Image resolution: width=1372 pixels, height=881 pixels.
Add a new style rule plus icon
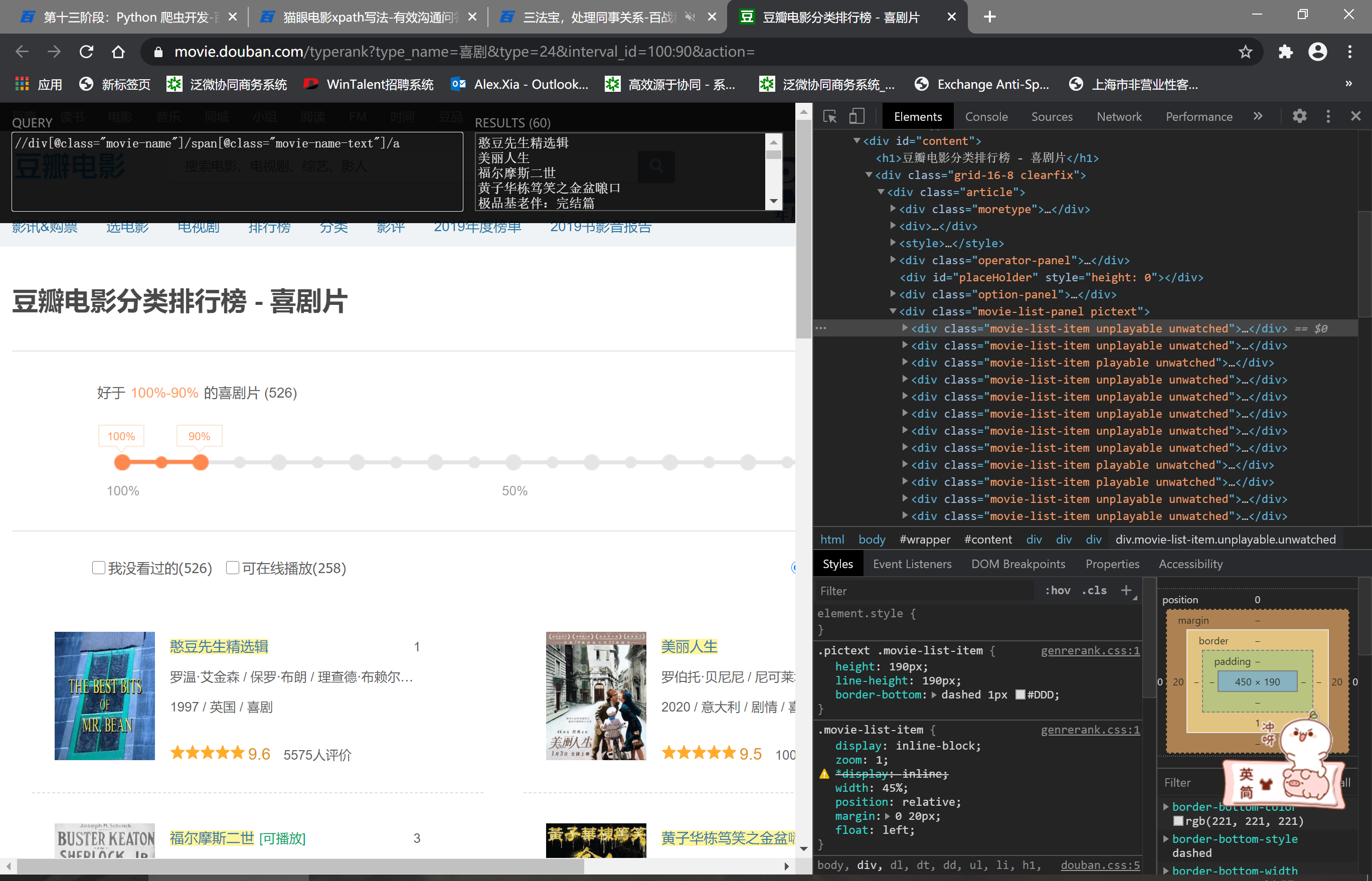click(x=1125, y=590)
